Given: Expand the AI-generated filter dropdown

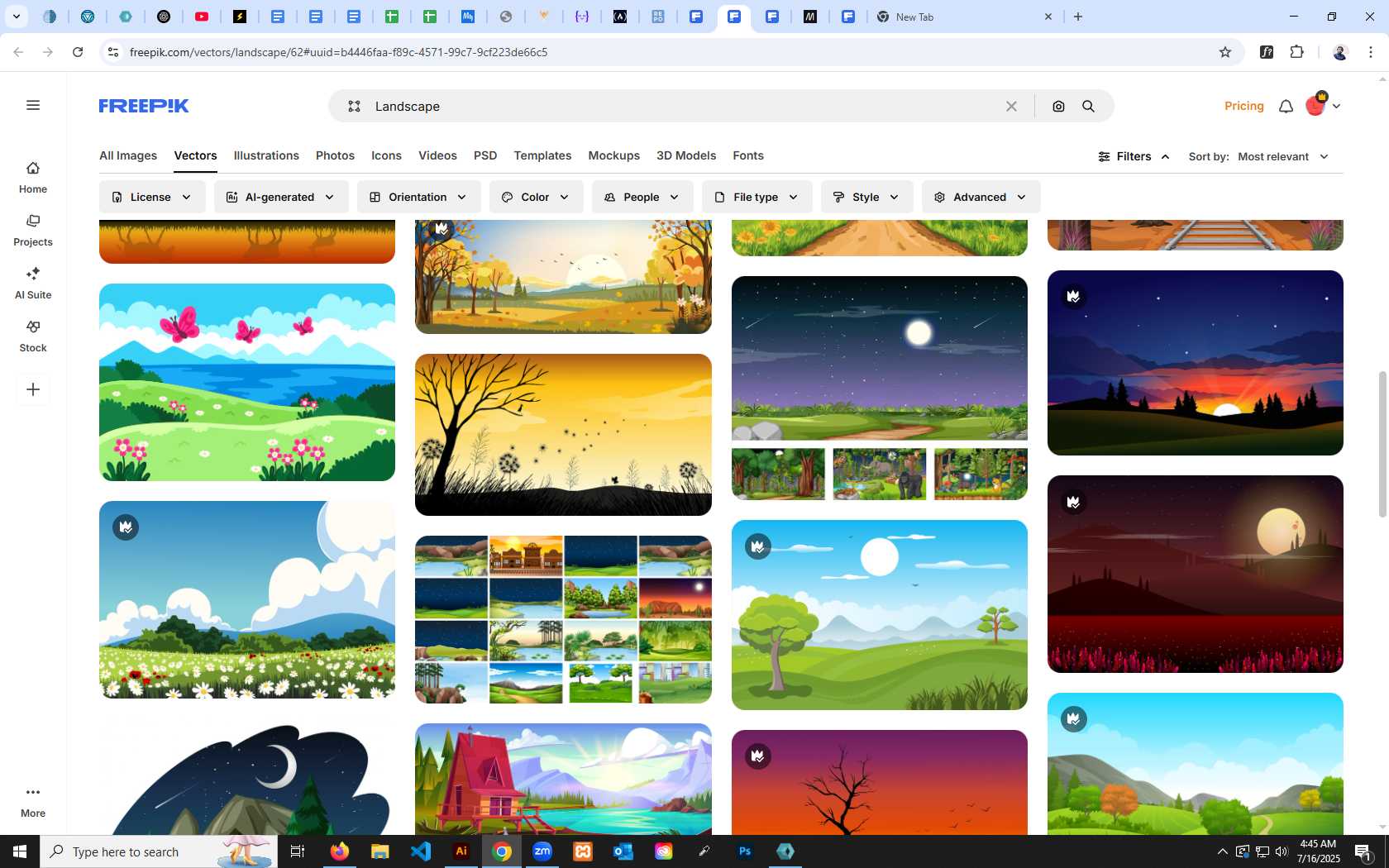Looking at the screenshot, I should point(281,197).
